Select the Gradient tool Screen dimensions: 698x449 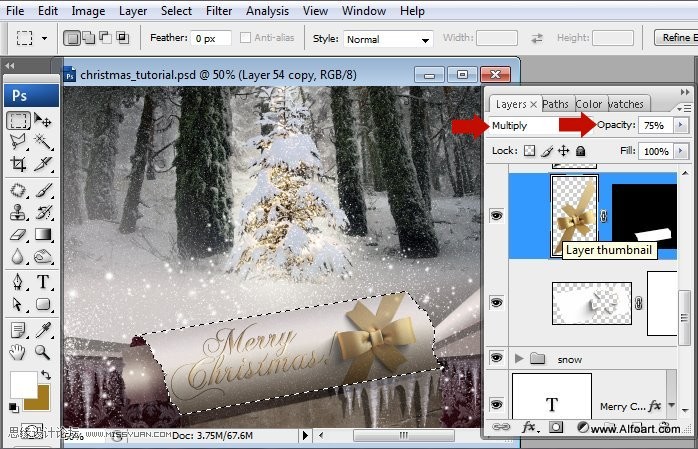(43, 234)
